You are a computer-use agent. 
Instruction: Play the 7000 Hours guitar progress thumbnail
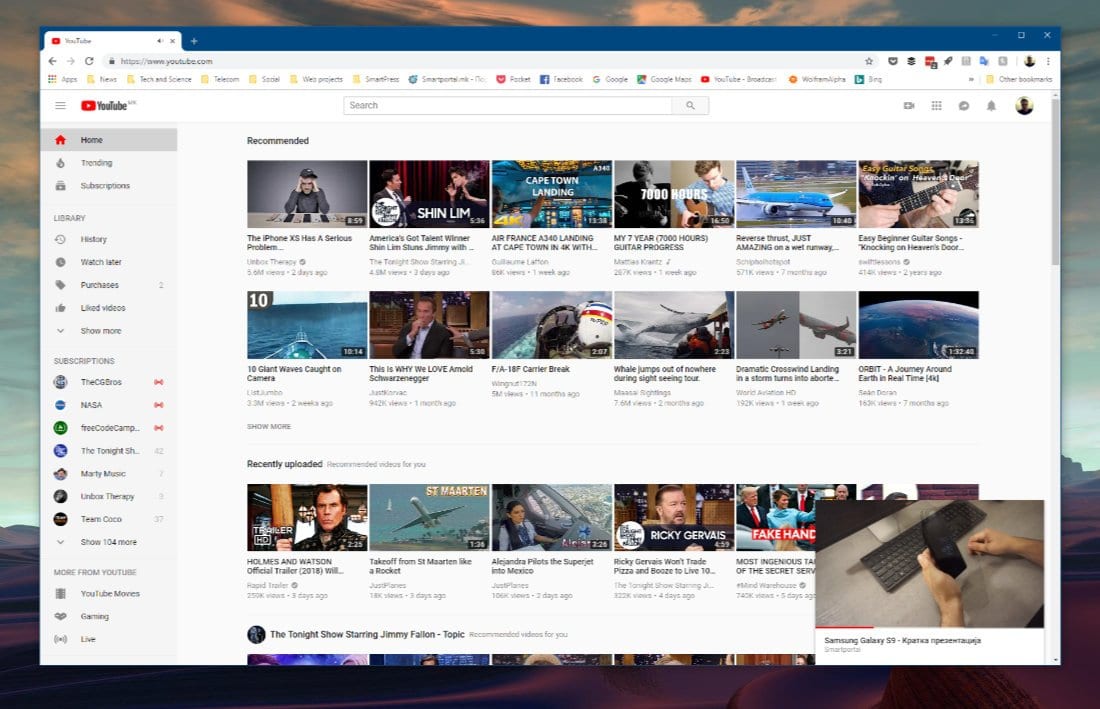pos(674,194)
